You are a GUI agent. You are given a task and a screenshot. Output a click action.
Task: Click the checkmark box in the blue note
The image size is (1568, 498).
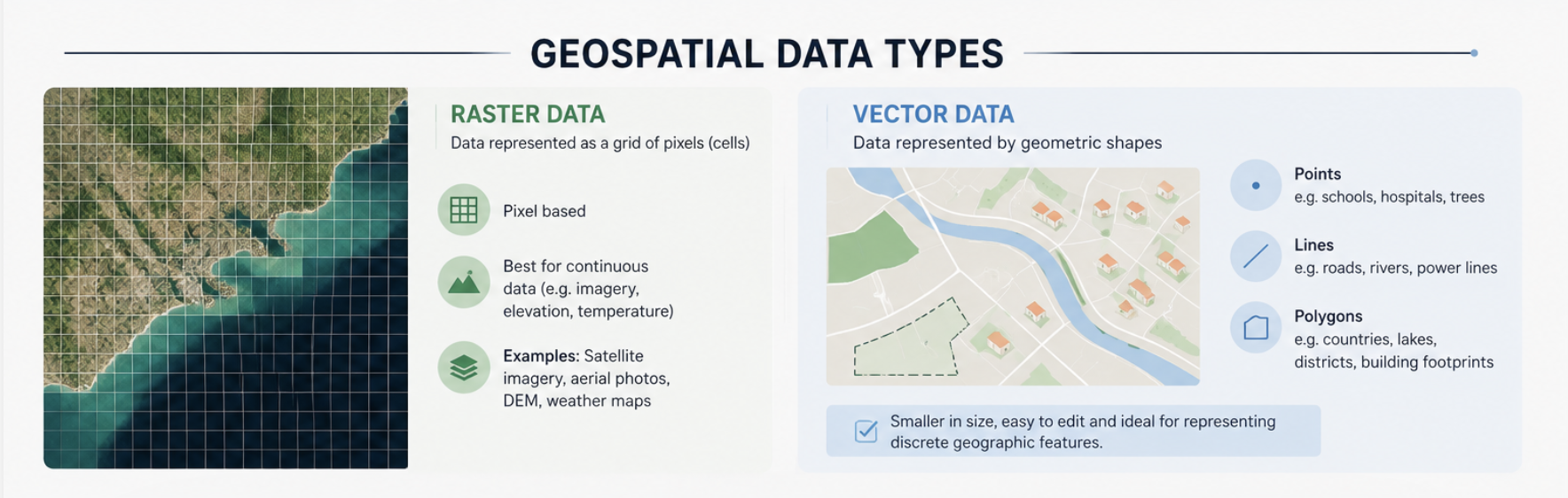866,431
